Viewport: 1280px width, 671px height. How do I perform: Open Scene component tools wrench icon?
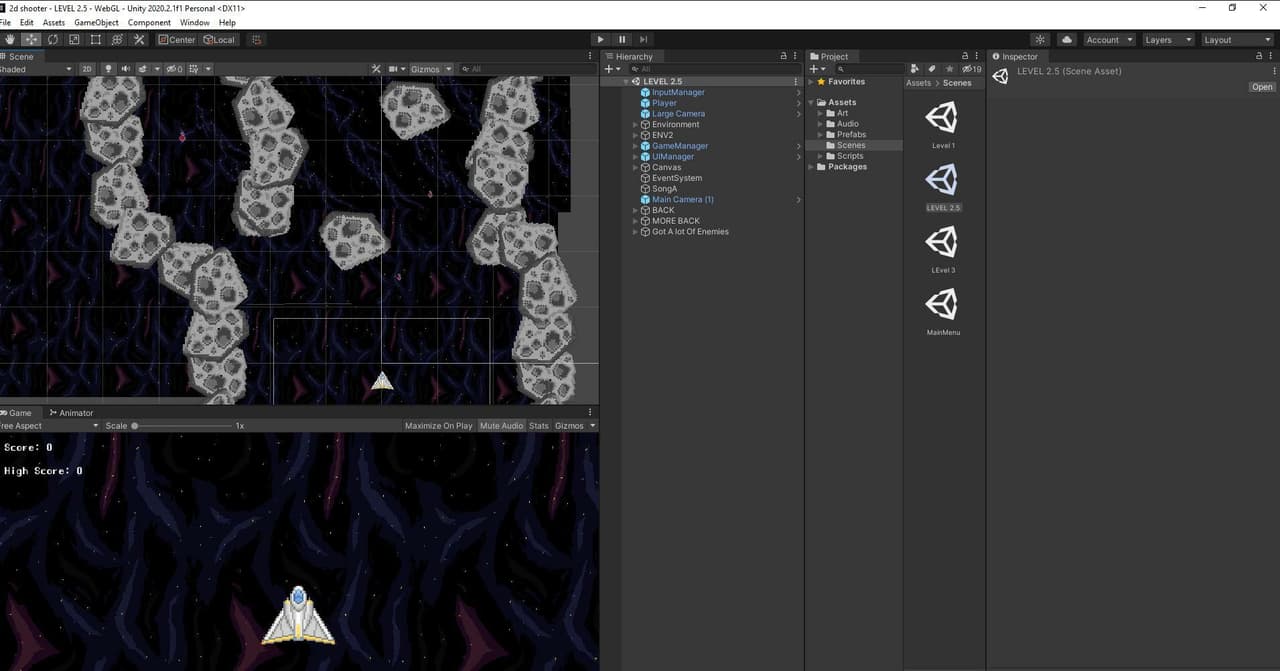[376, 69]
